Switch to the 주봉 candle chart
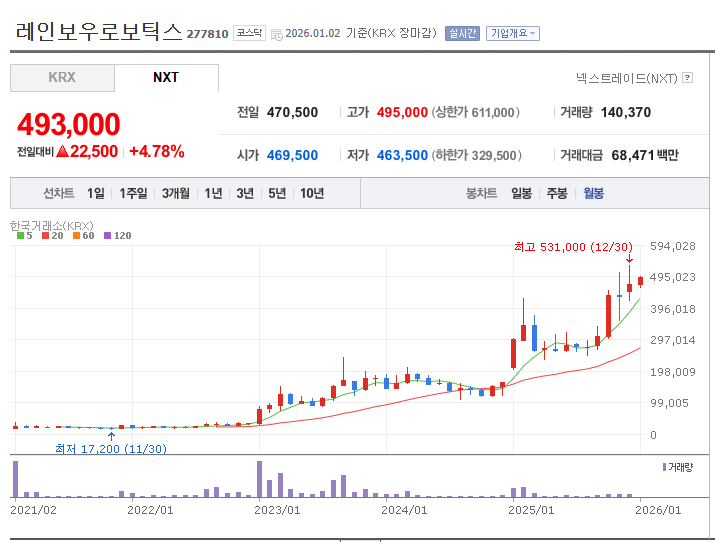This screenshot has width=715, height=542. pos(557,193)
